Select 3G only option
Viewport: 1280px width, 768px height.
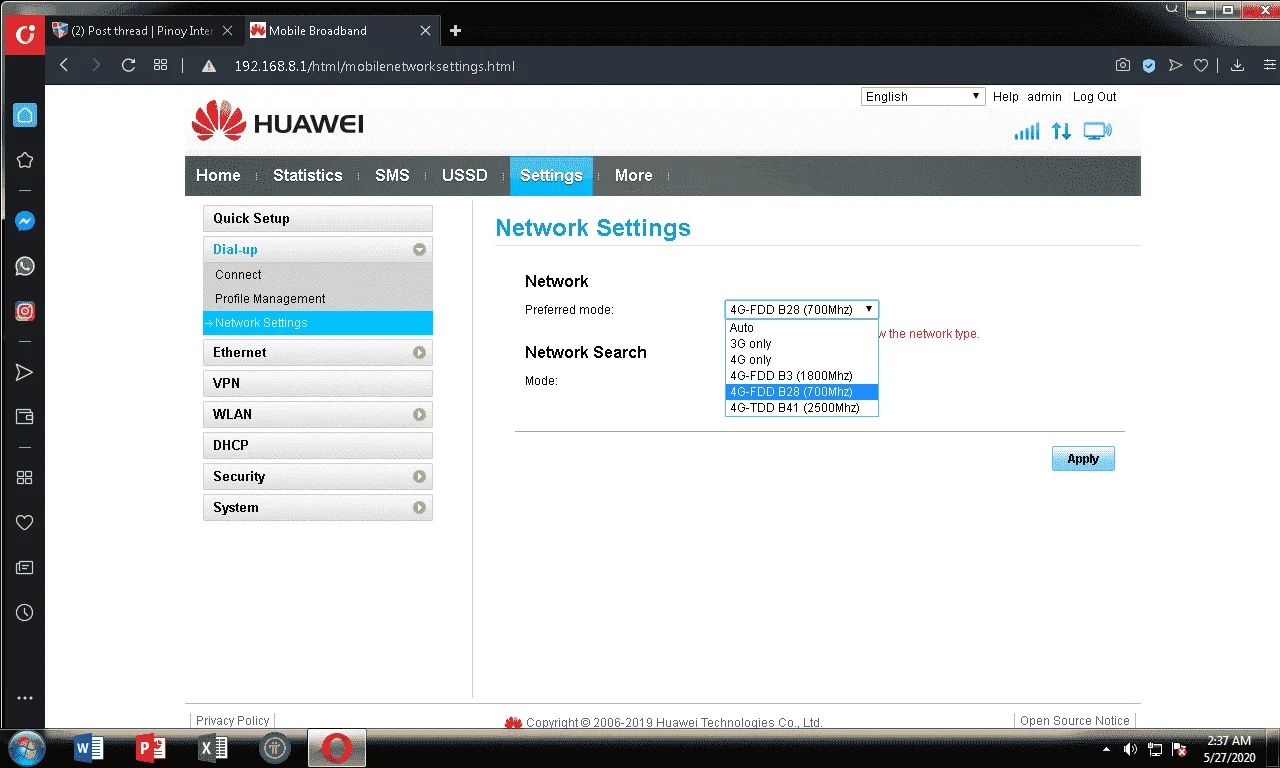tap(802, 344)
